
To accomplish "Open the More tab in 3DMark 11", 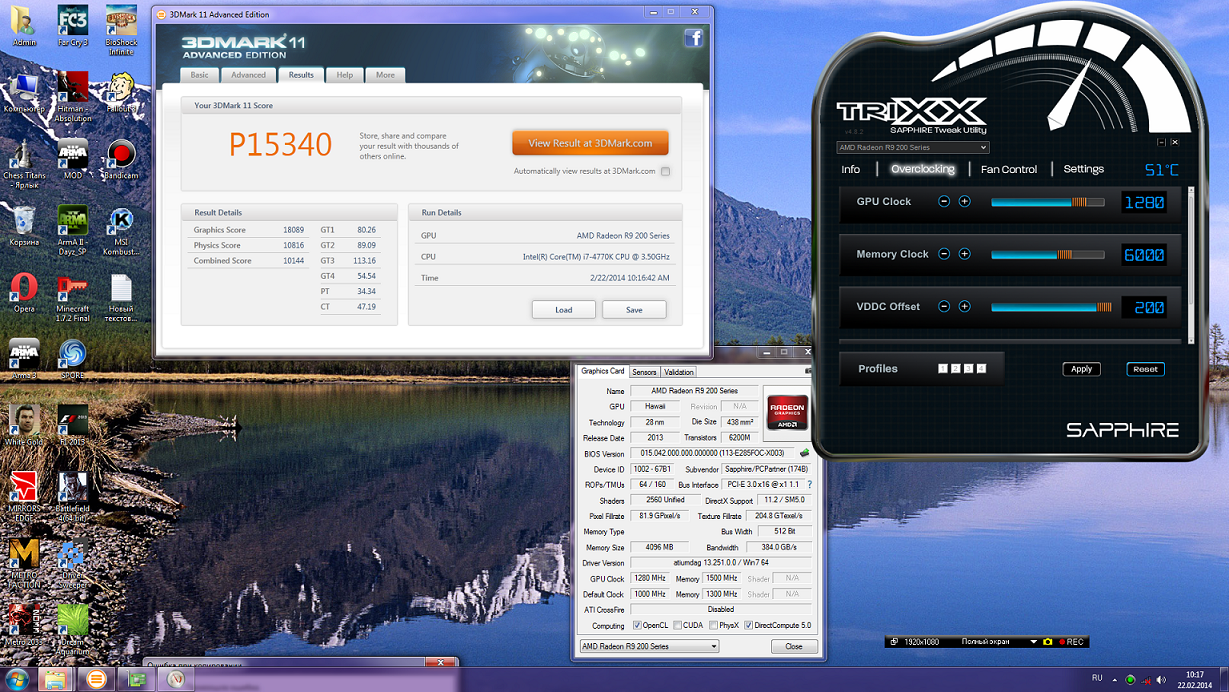I will tap(385, 75).
